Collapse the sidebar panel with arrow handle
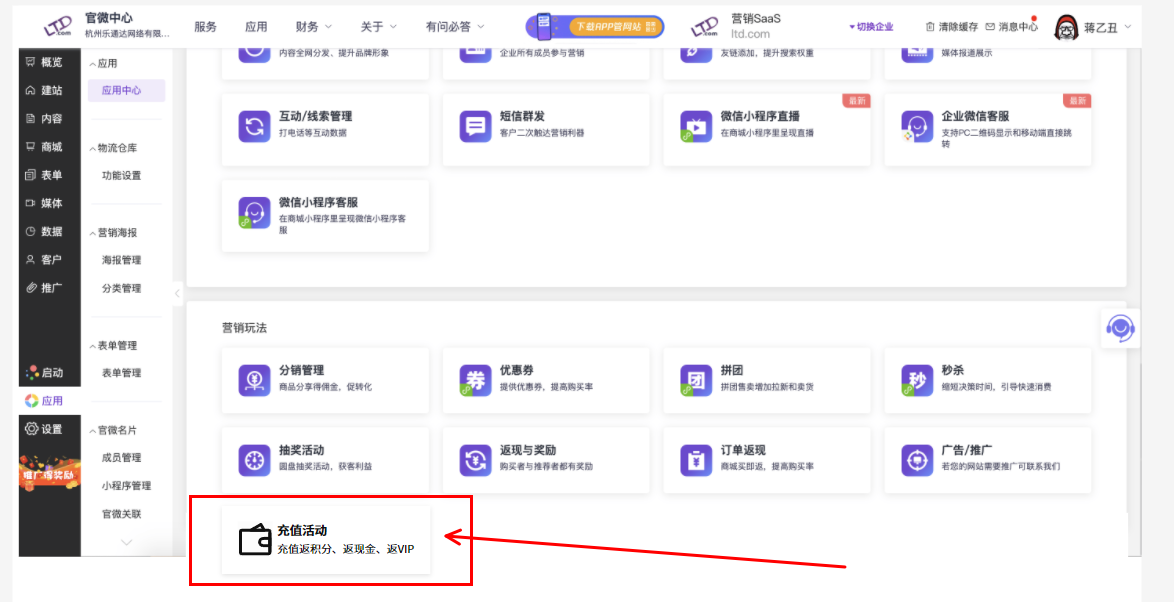This screenshot has width=1174, height=602. [x=177, y=293]
